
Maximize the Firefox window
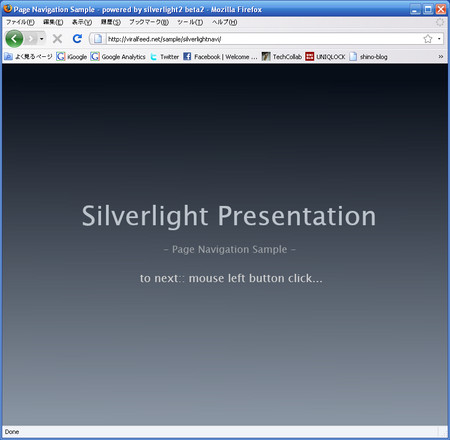click(x=428, y=9)
